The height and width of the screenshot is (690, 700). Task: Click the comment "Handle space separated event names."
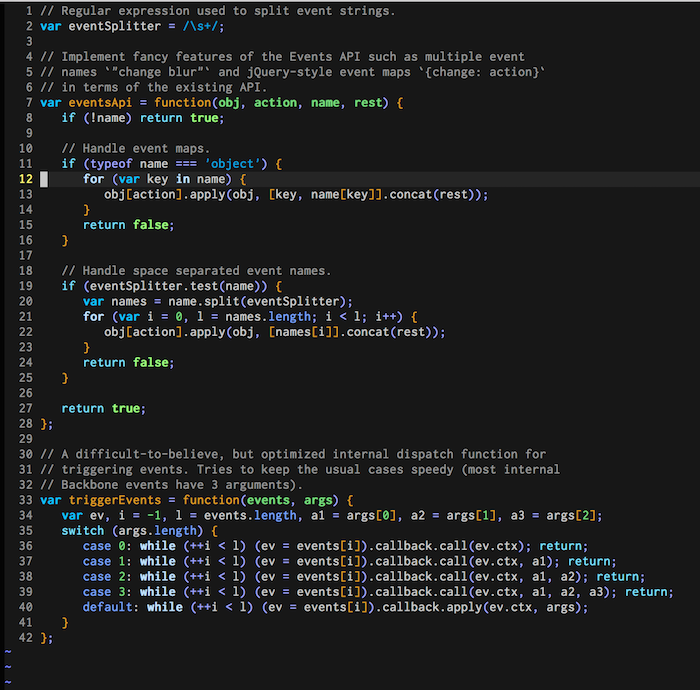click(207, 270)
